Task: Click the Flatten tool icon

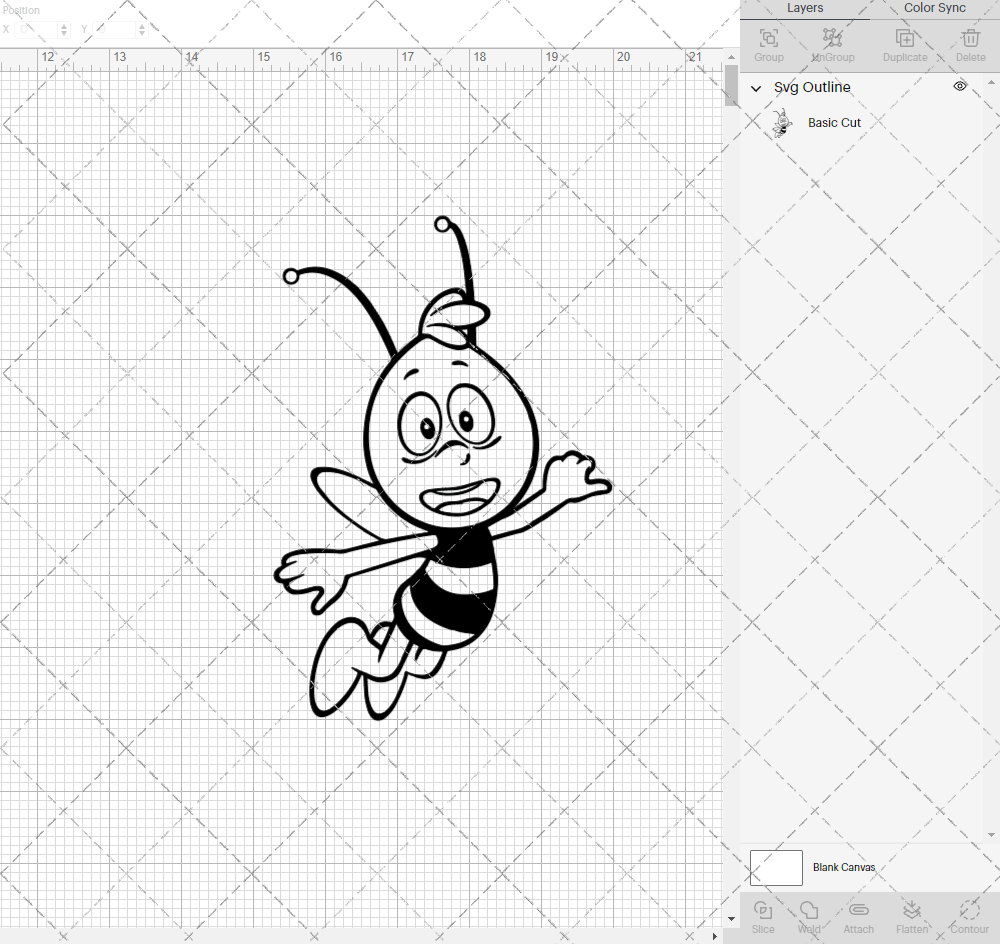Action: point(912,910)
